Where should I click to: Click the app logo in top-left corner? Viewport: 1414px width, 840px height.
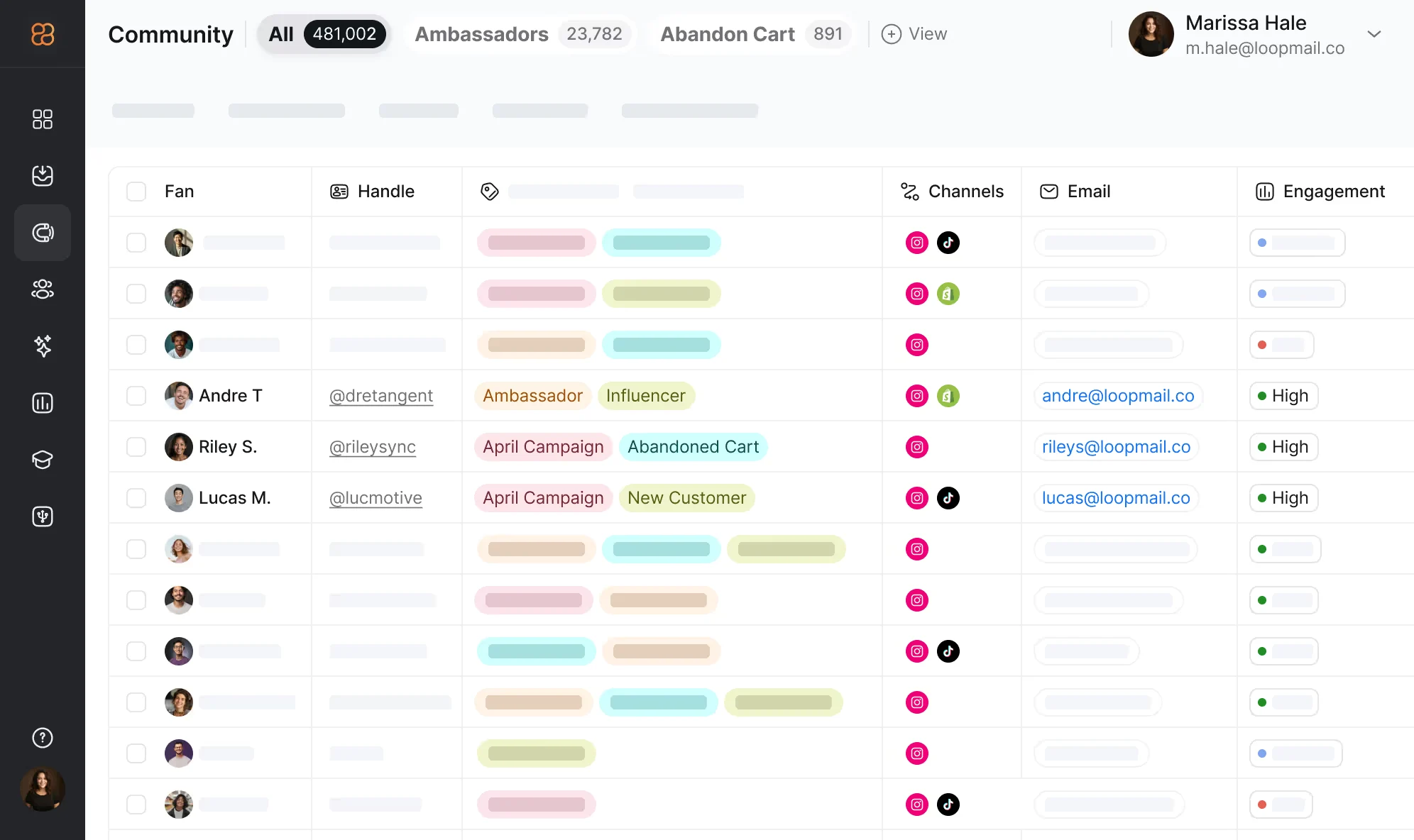coord(43,34)
